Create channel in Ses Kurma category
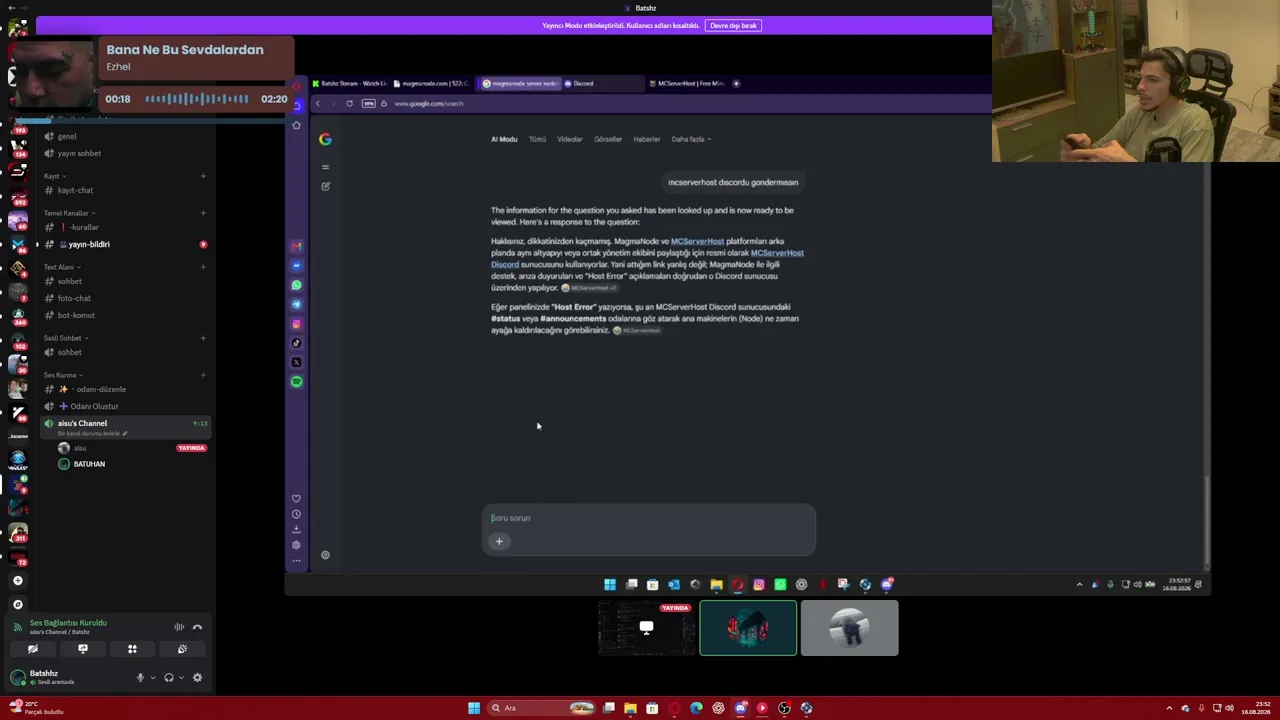Screen dimensions: 1280x720 tap(203, 375)
